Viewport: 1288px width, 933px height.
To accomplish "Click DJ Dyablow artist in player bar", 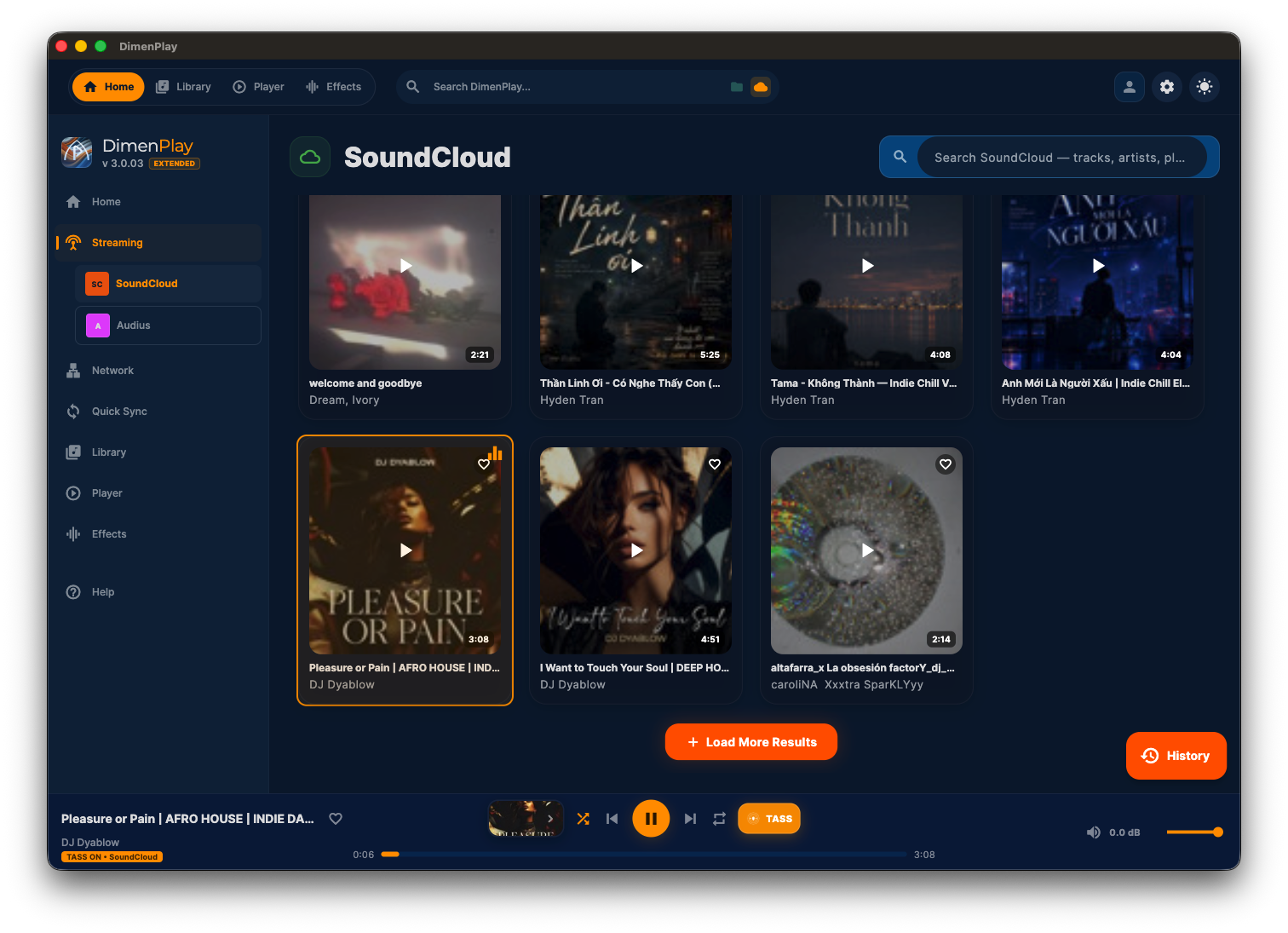I will click(x=90, y=843).
